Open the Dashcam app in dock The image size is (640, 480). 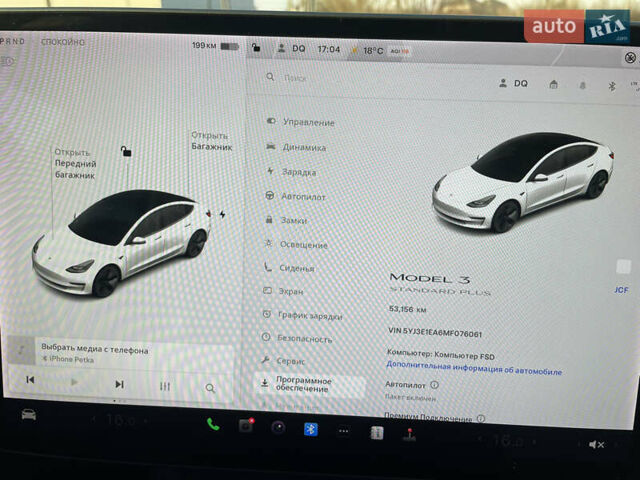click(246, 426)
